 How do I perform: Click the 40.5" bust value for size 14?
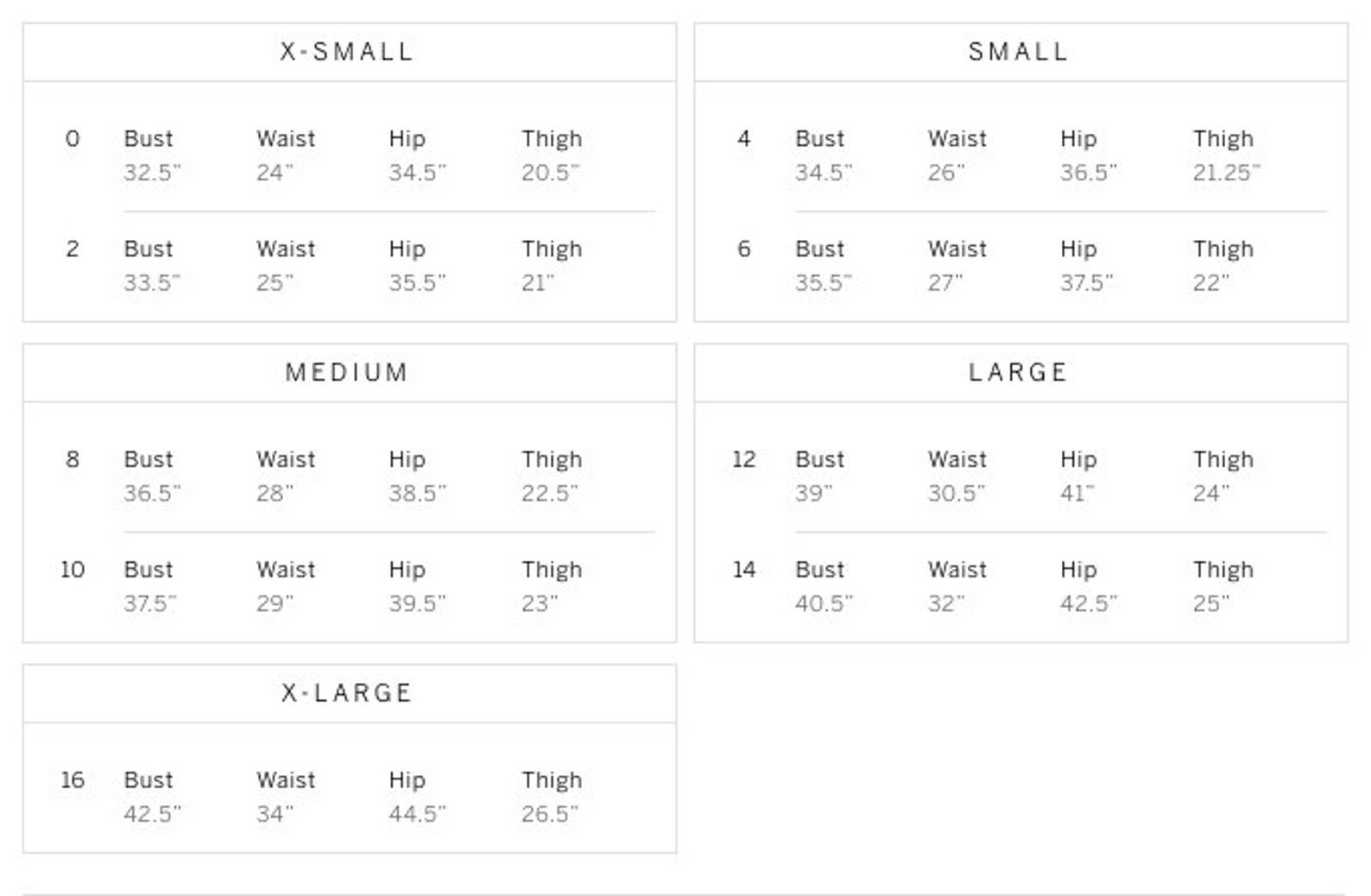tap(824, 603)
